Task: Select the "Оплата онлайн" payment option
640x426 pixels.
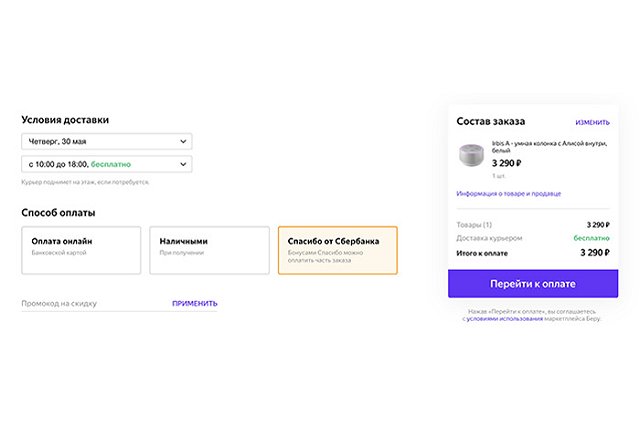Action: [x=81, y=250]
